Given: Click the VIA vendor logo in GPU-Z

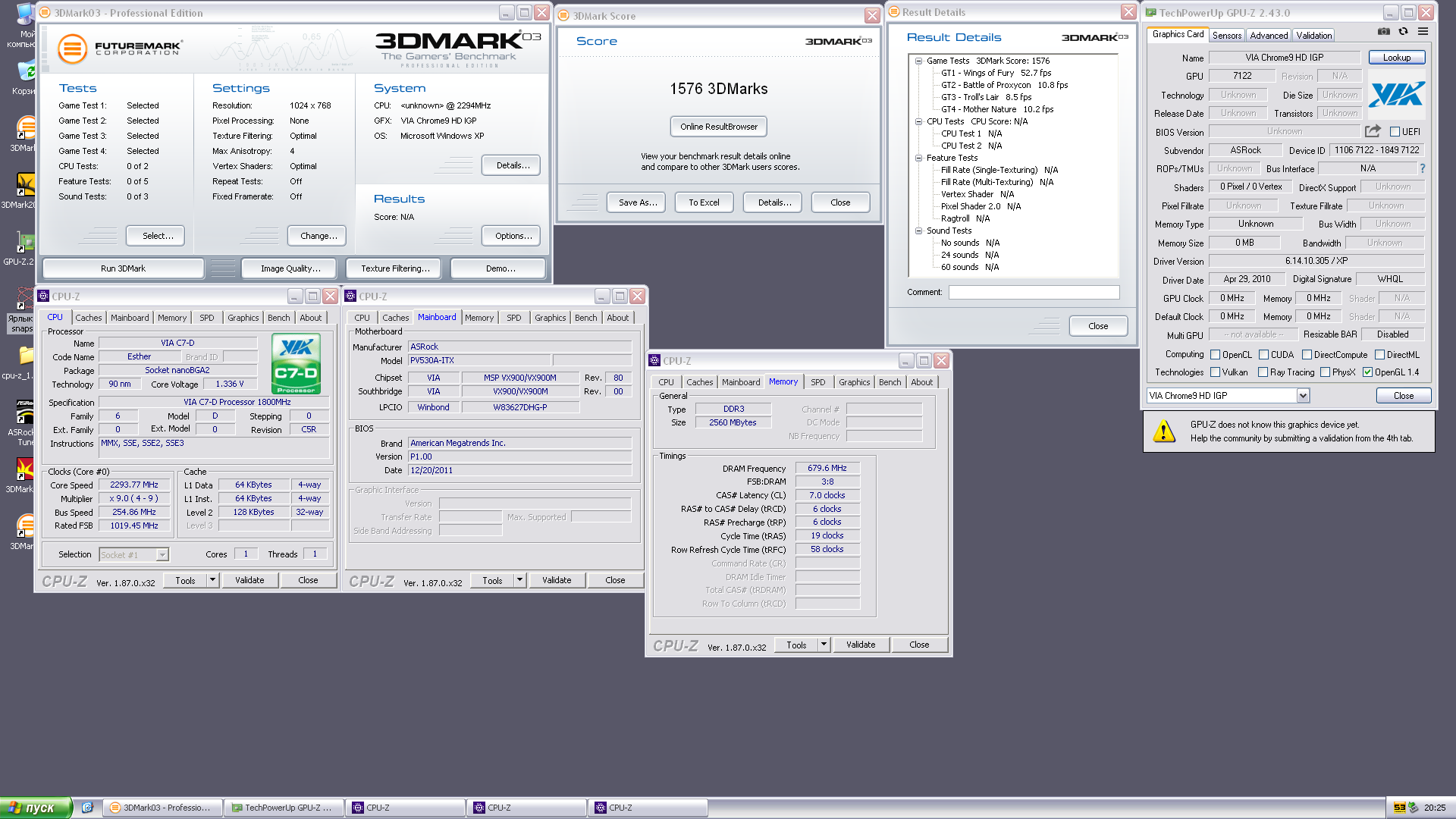Looking at the screenshot, I should coord(1397,95).
